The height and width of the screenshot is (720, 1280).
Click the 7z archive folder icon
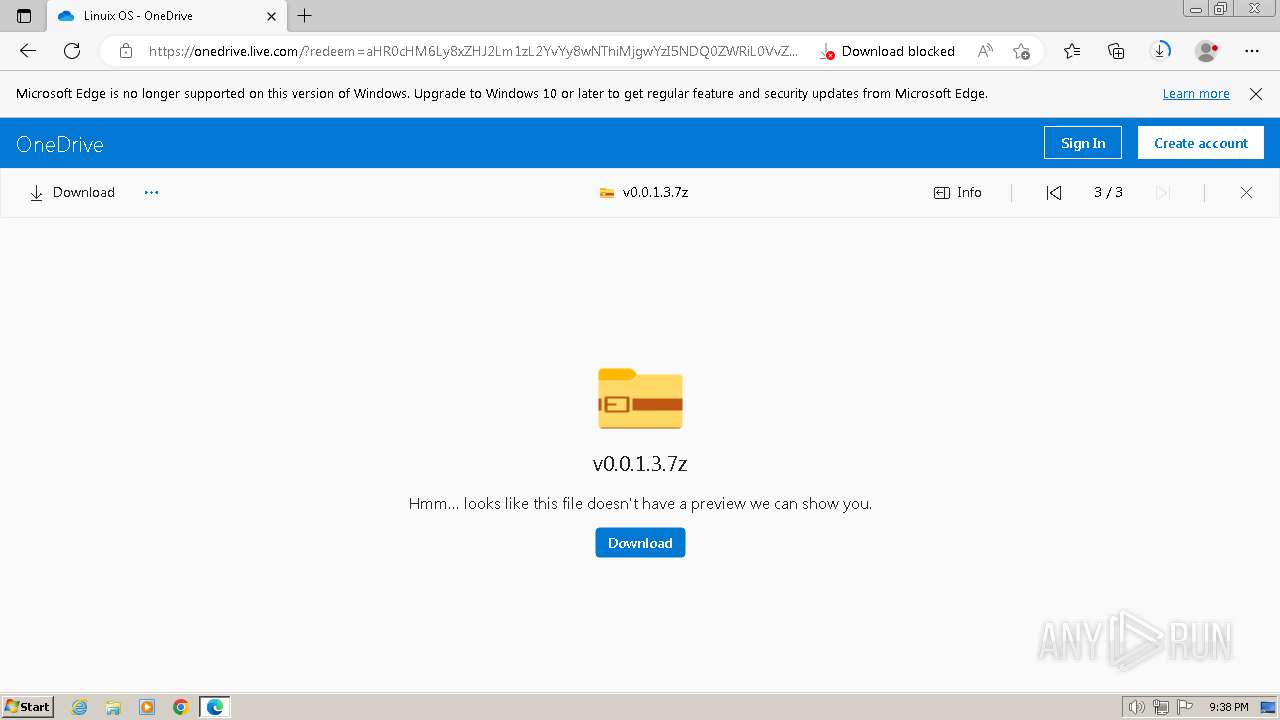[x=640, y=398]
